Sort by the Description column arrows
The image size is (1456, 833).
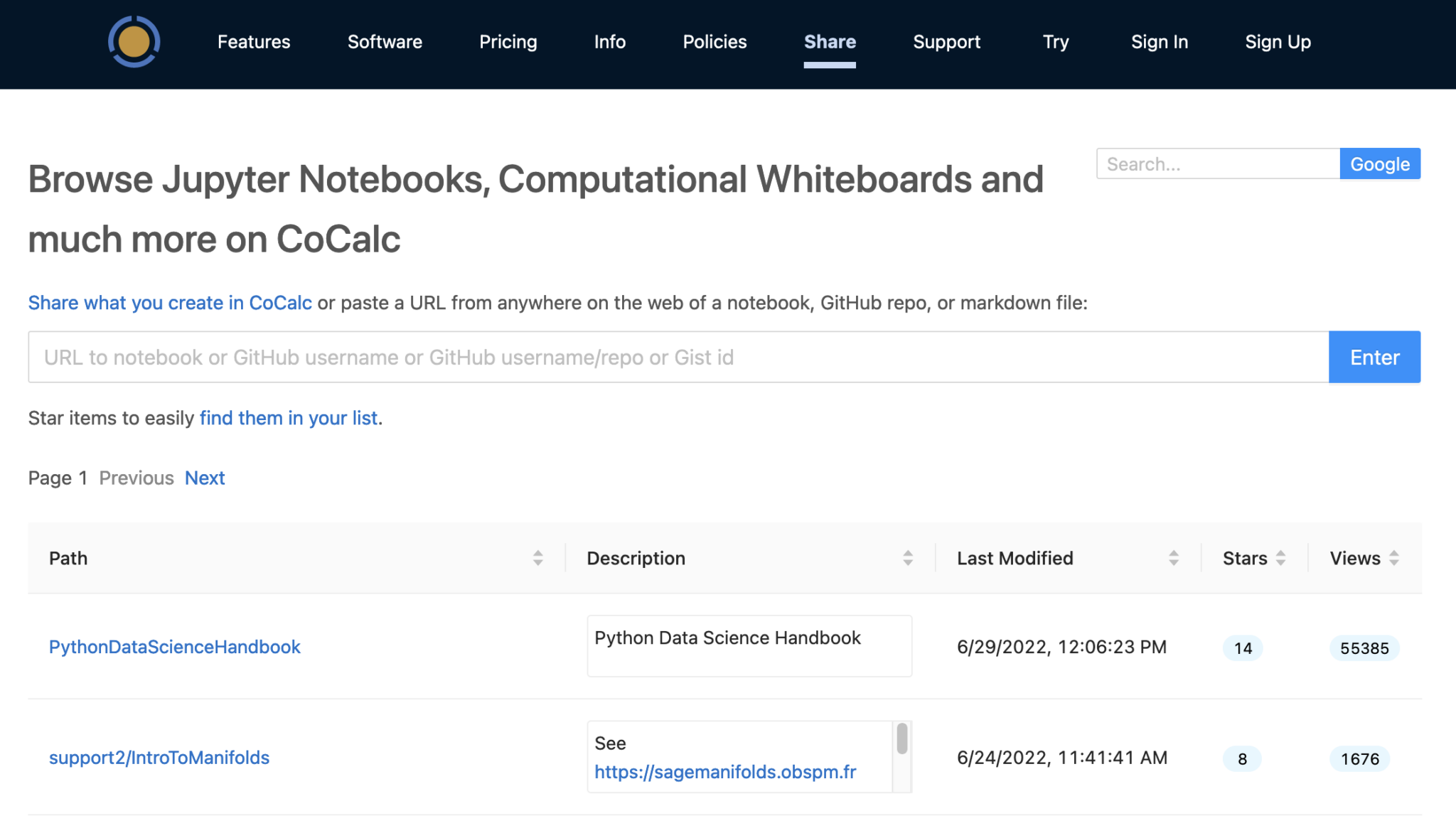click(907, 558)
